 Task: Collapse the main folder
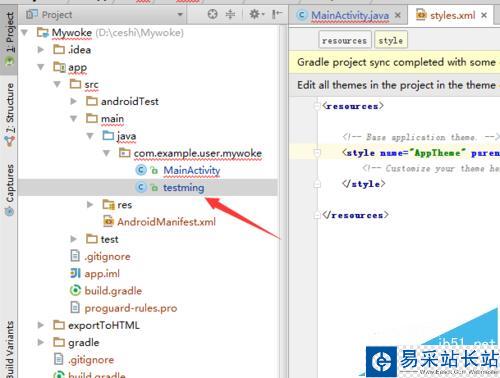tap(74, 119)
